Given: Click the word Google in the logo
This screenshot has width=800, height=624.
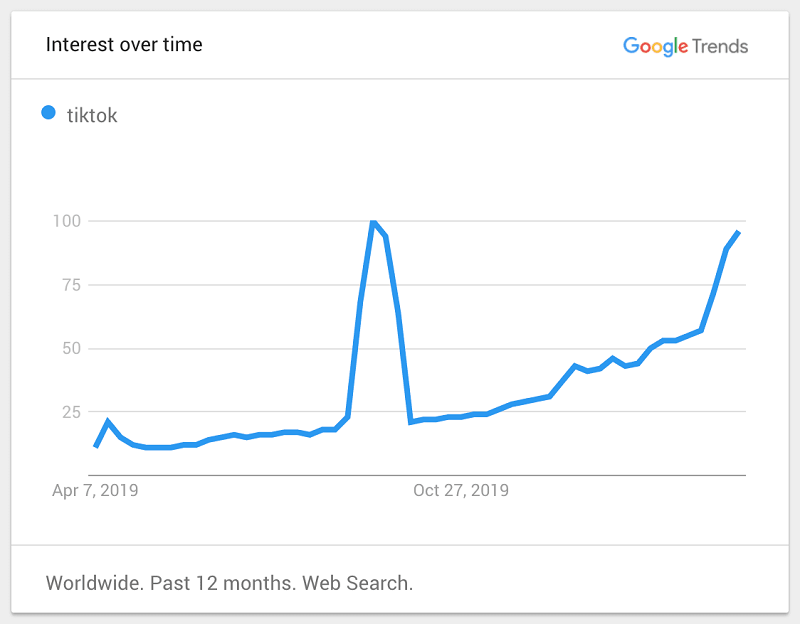Looking at the screenshot, I should [656, 46].
